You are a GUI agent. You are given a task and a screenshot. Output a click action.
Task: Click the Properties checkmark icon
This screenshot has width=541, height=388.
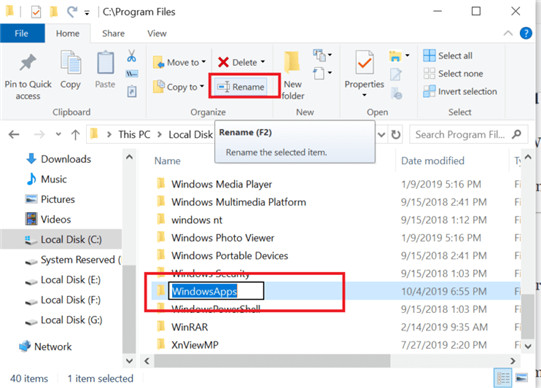point(364,62)
